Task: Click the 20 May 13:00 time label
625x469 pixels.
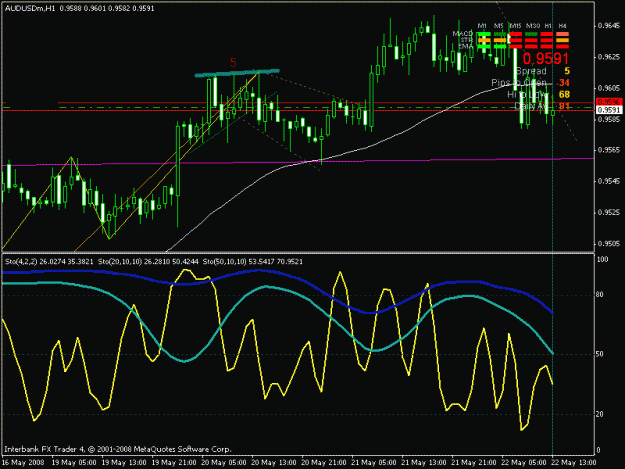Action: tap(274, 463)
